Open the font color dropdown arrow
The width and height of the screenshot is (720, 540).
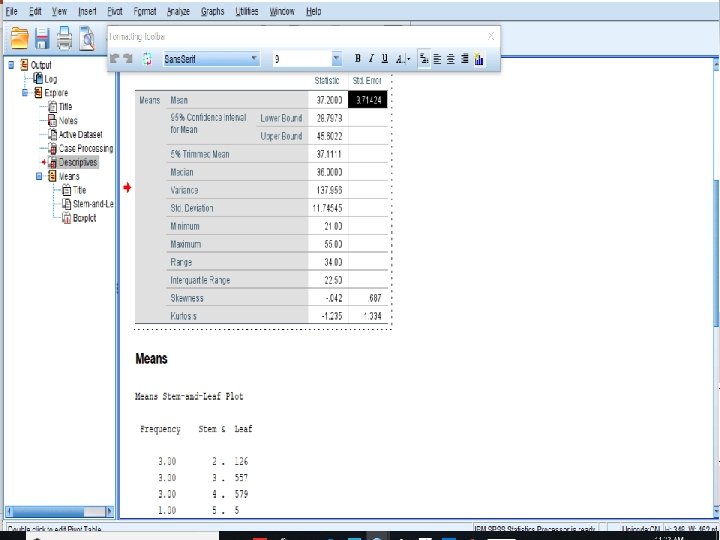[x=408, y=59]
